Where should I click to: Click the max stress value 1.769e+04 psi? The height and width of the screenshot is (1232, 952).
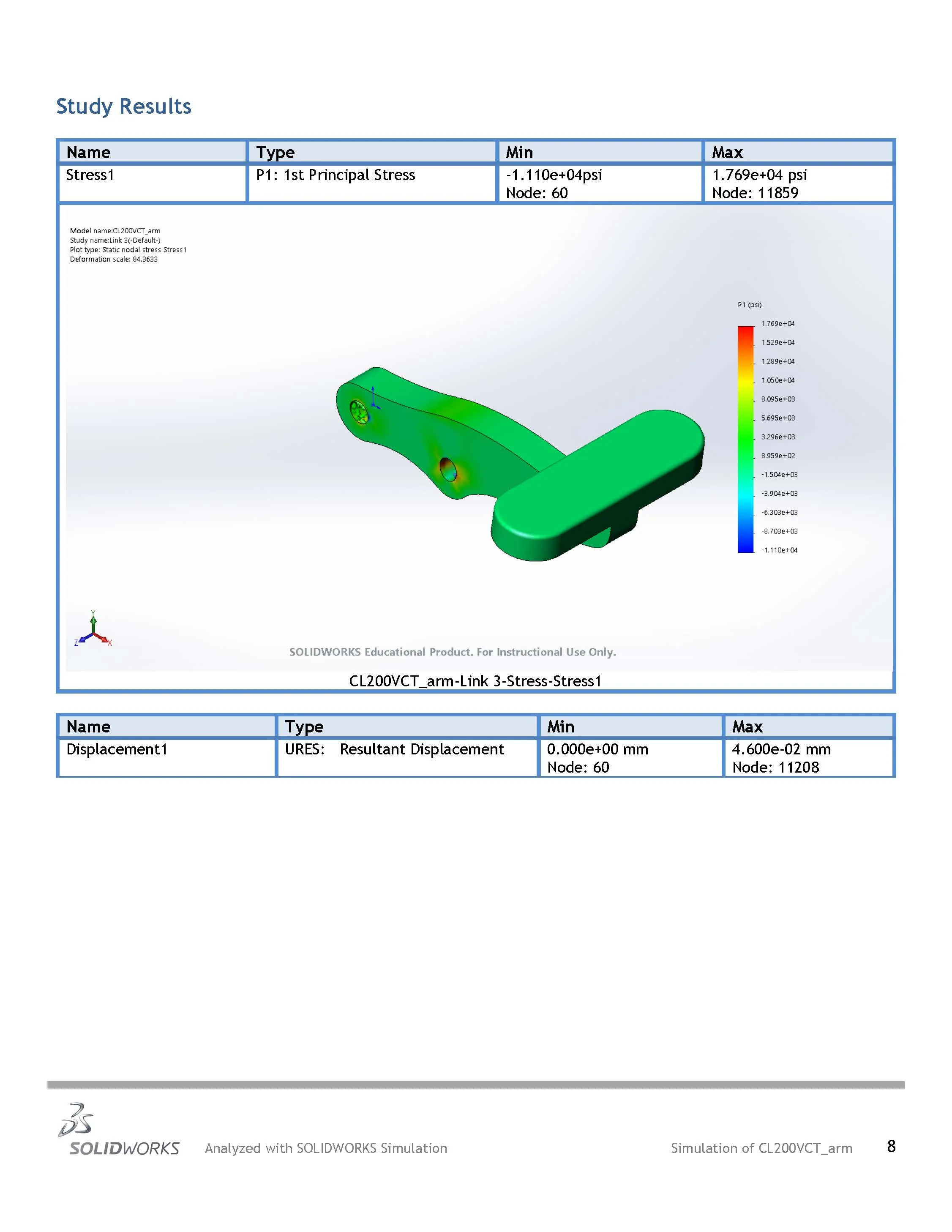pyautogui.click(x=759, y=175)
